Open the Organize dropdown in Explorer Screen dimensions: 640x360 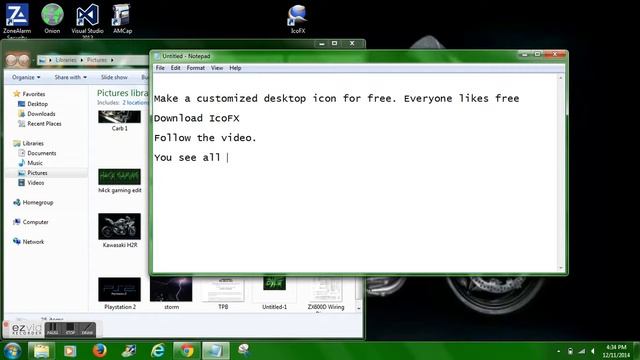26,77
